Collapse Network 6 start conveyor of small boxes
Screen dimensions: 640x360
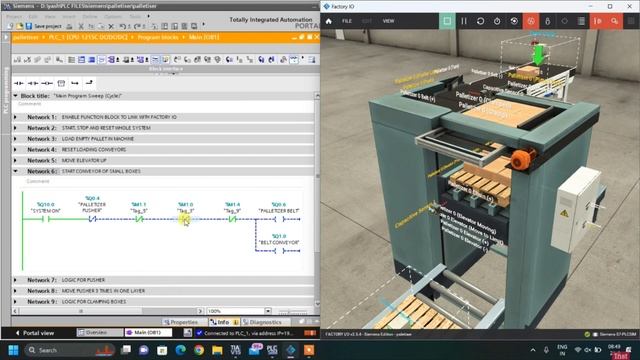[x=16, y=171]
